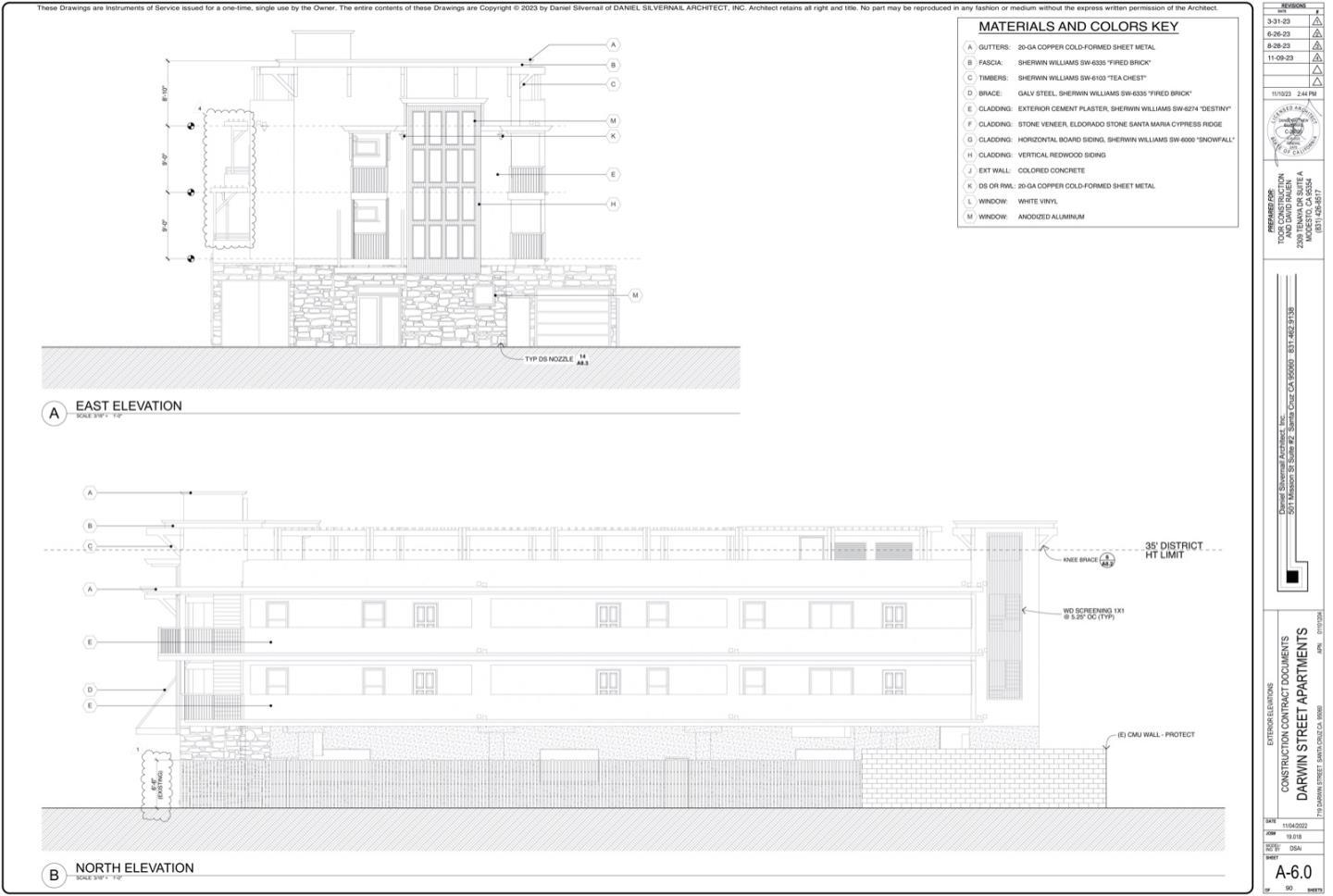
Task: Click the 'DSAi' drawn-by initials
Action: point(1294,847)
